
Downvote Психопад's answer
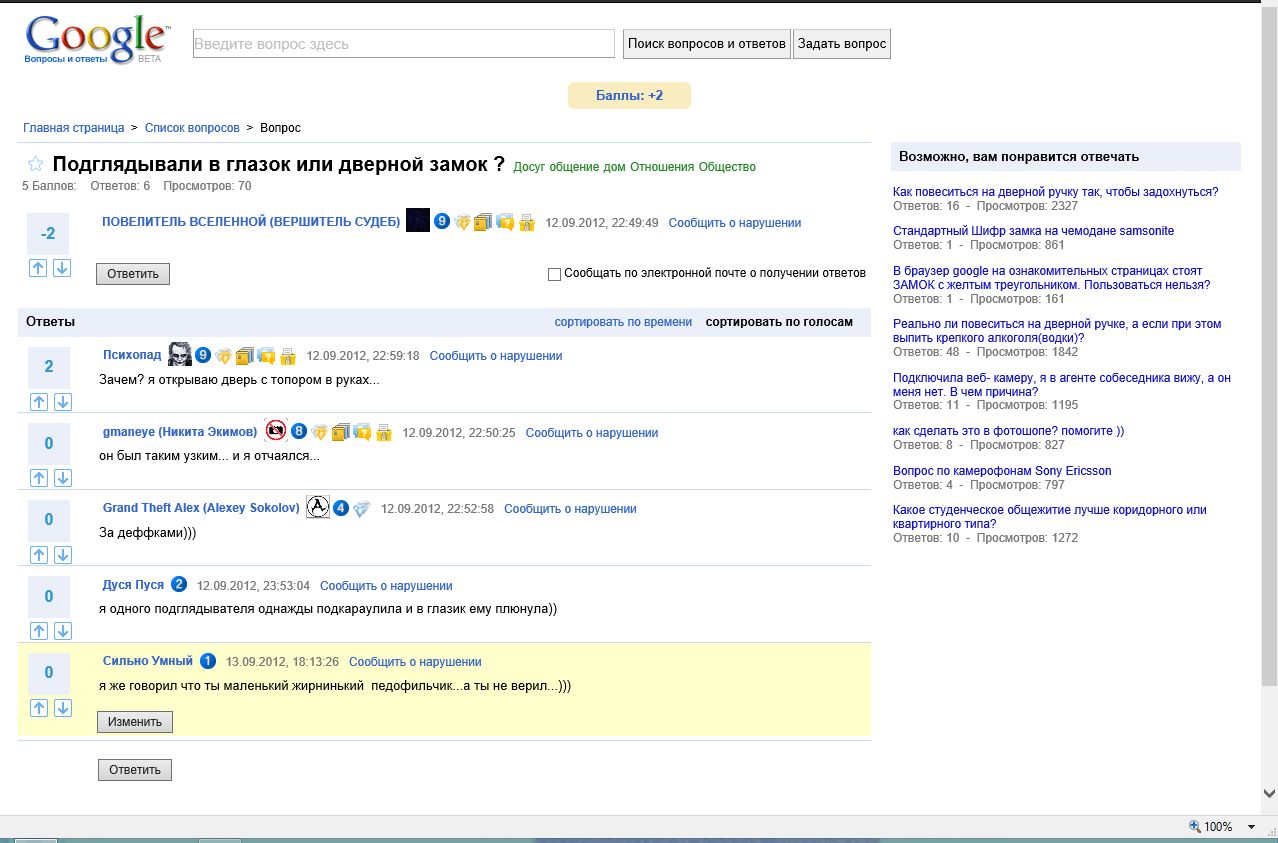point(62,402)
